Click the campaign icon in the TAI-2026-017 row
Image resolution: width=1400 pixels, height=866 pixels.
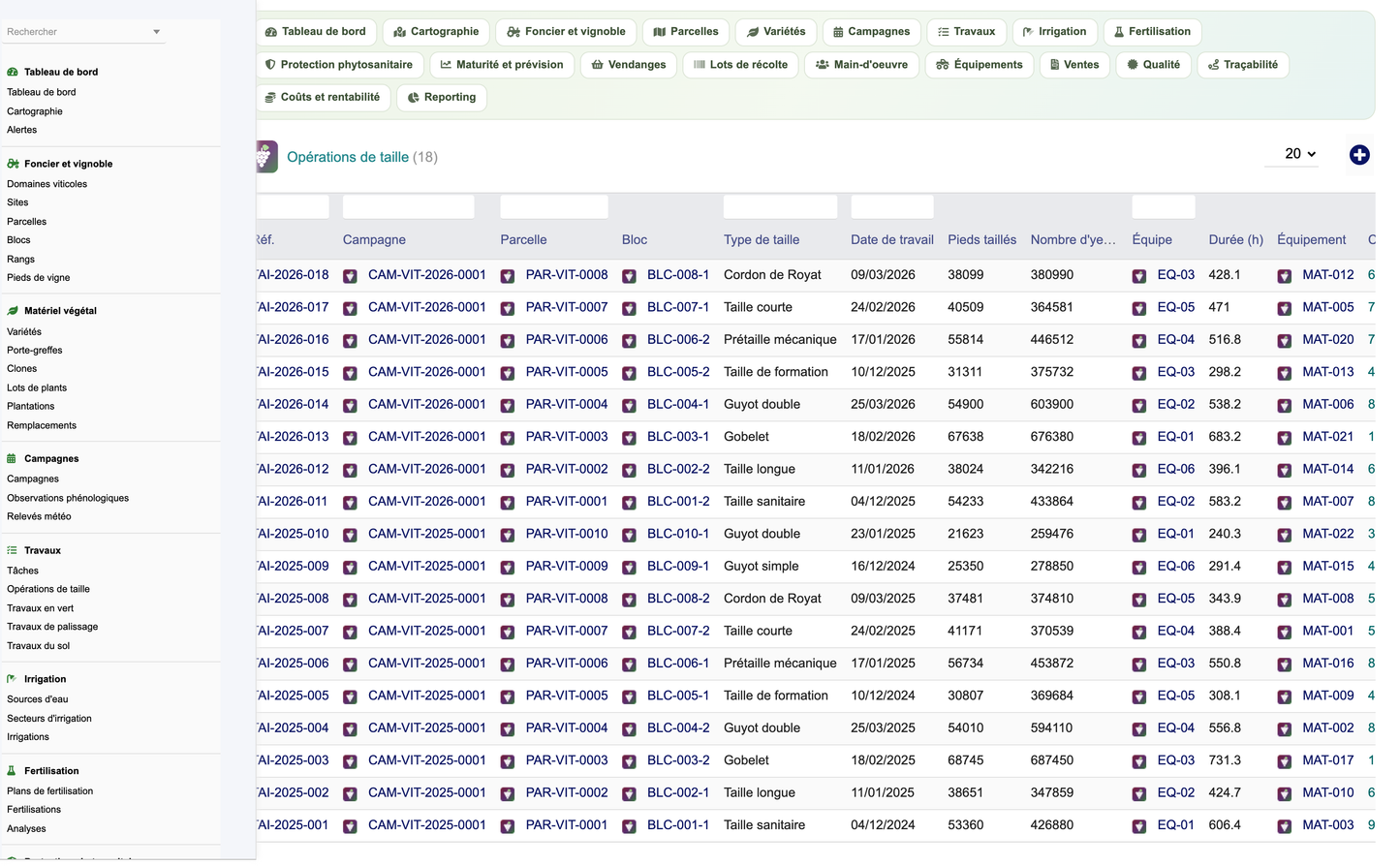[x=350, y=308]
